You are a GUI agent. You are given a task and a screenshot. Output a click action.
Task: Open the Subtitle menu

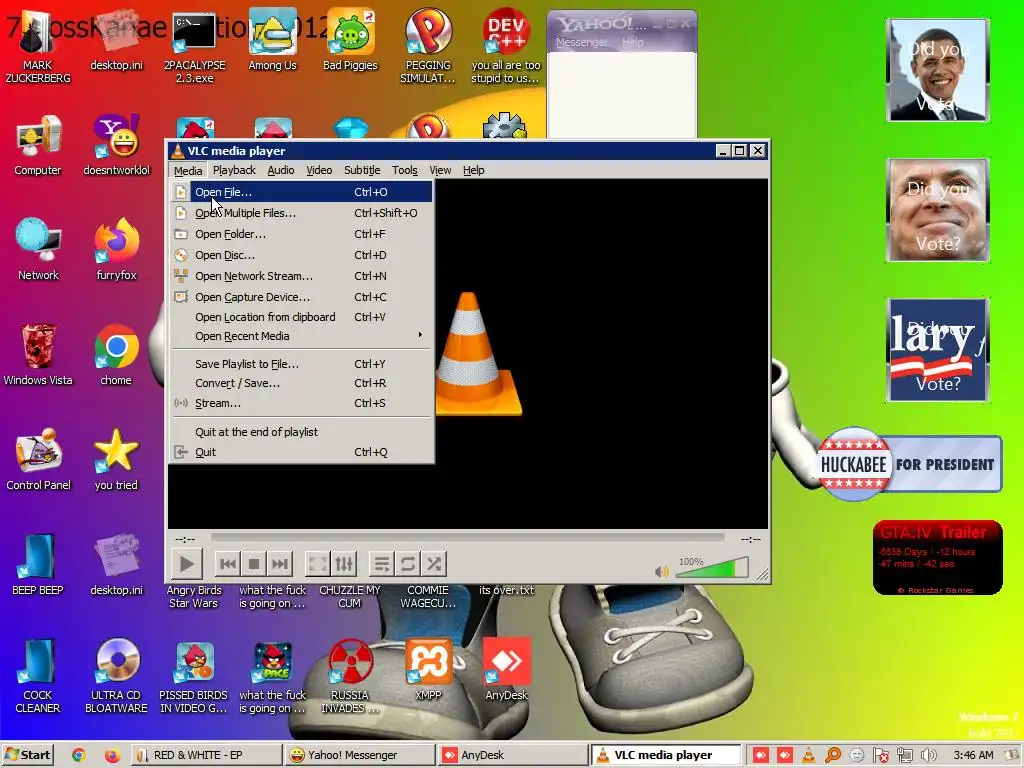coord(362,170)
